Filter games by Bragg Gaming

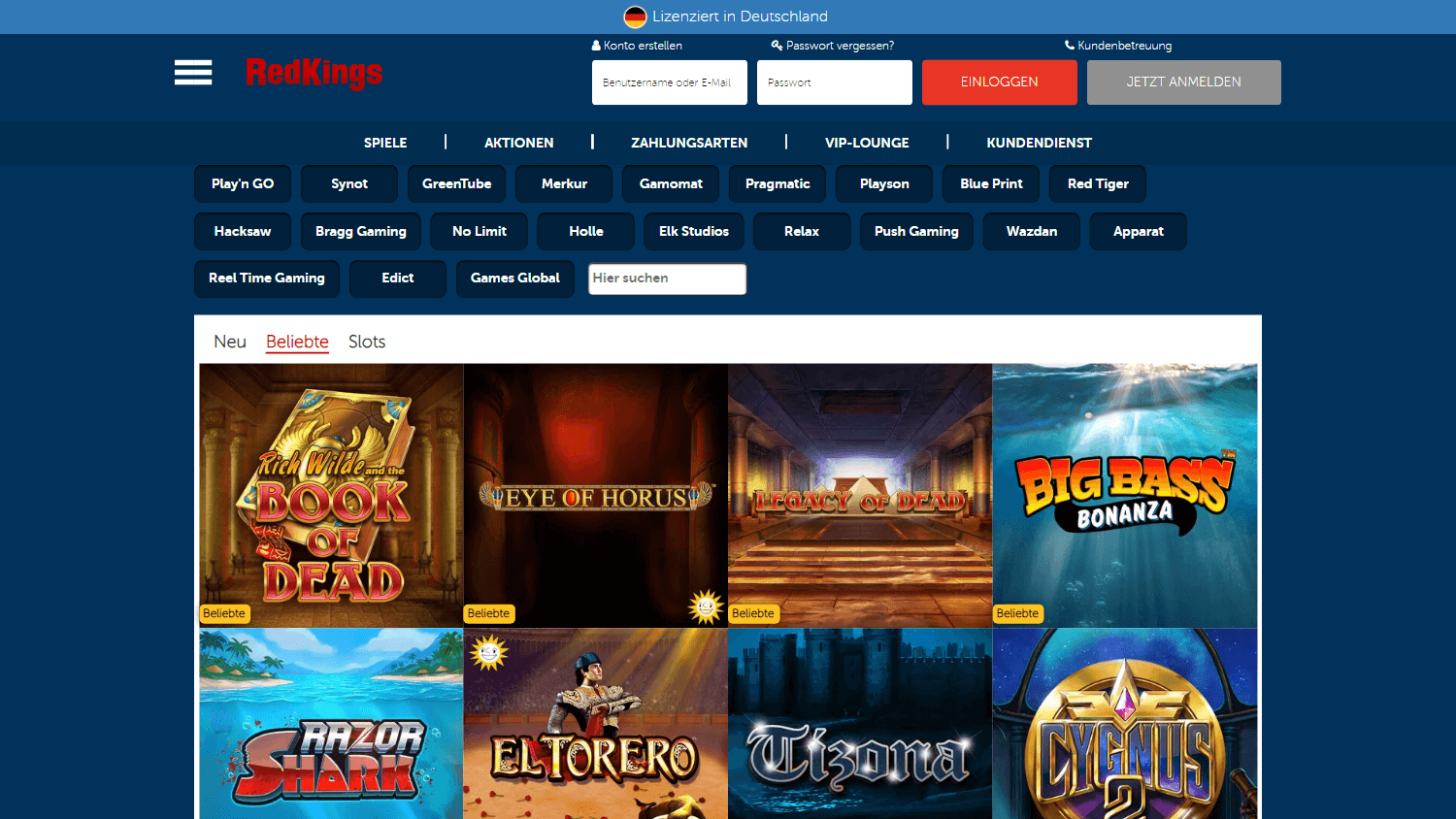[361, 231]
